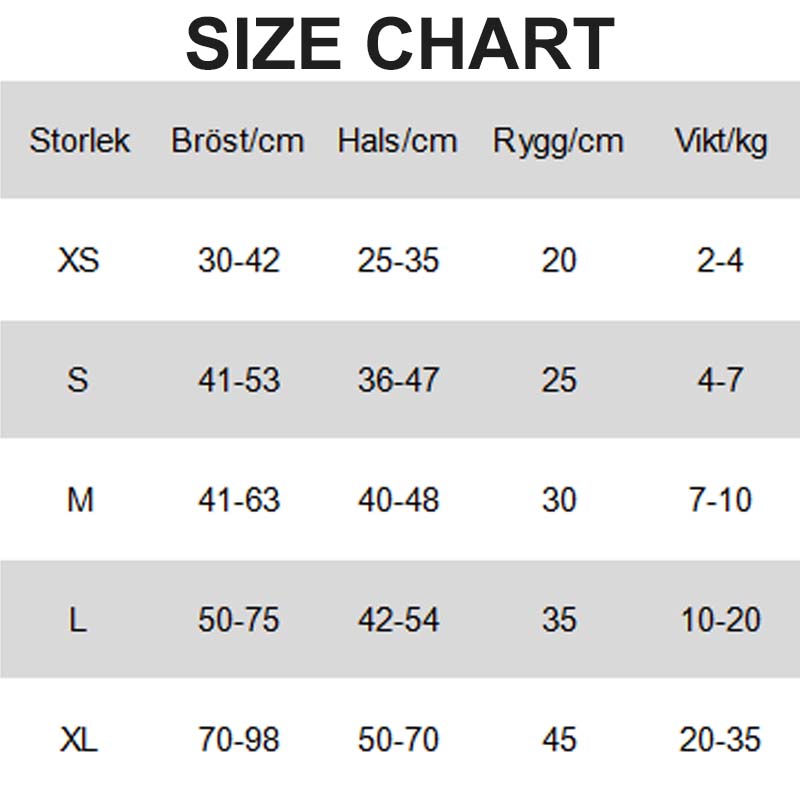
Task: Click the 30-42 chest value
Action: [239, 260]
